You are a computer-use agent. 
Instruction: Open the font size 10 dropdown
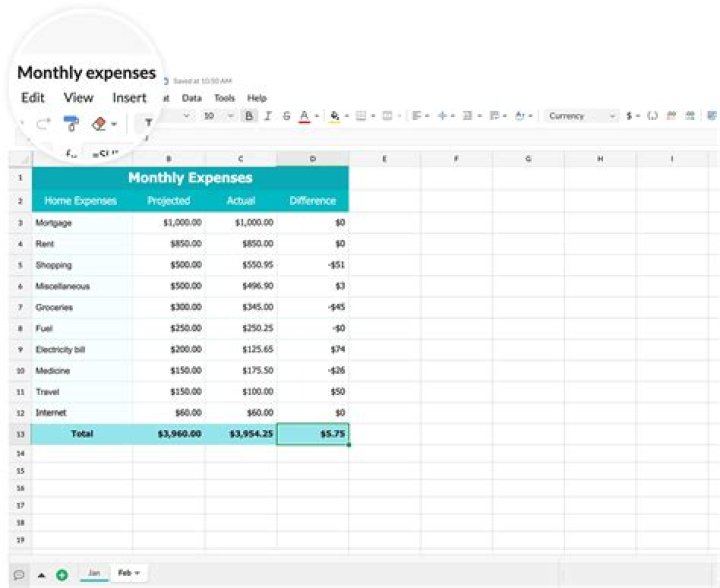tap(219, 116)
